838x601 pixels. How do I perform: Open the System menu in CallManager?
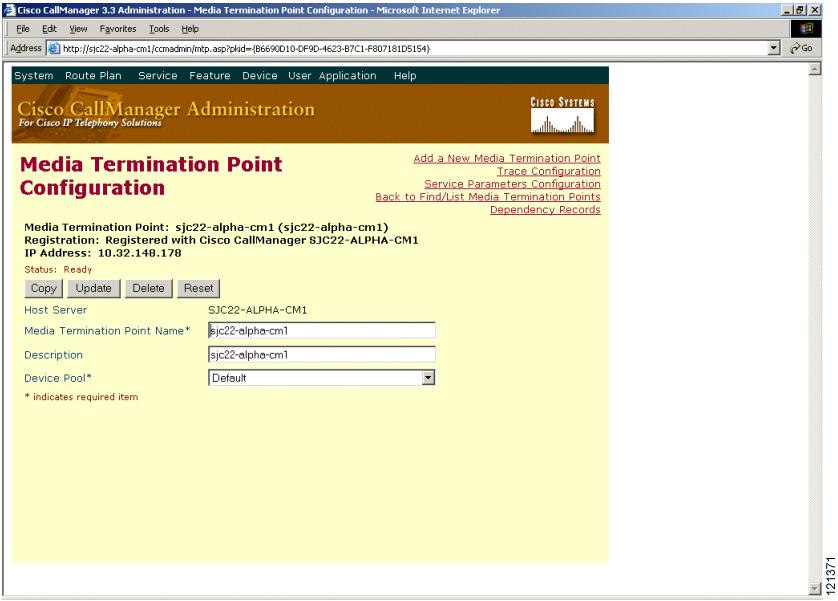pos(34,76)
